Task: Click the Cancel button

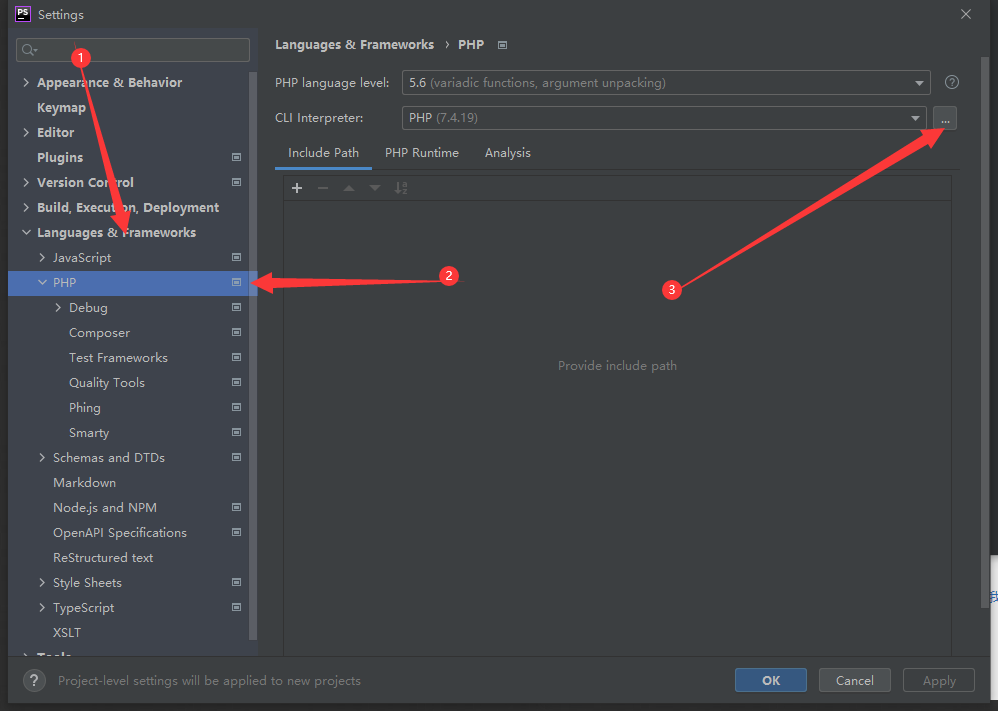Action: point(854,680)
